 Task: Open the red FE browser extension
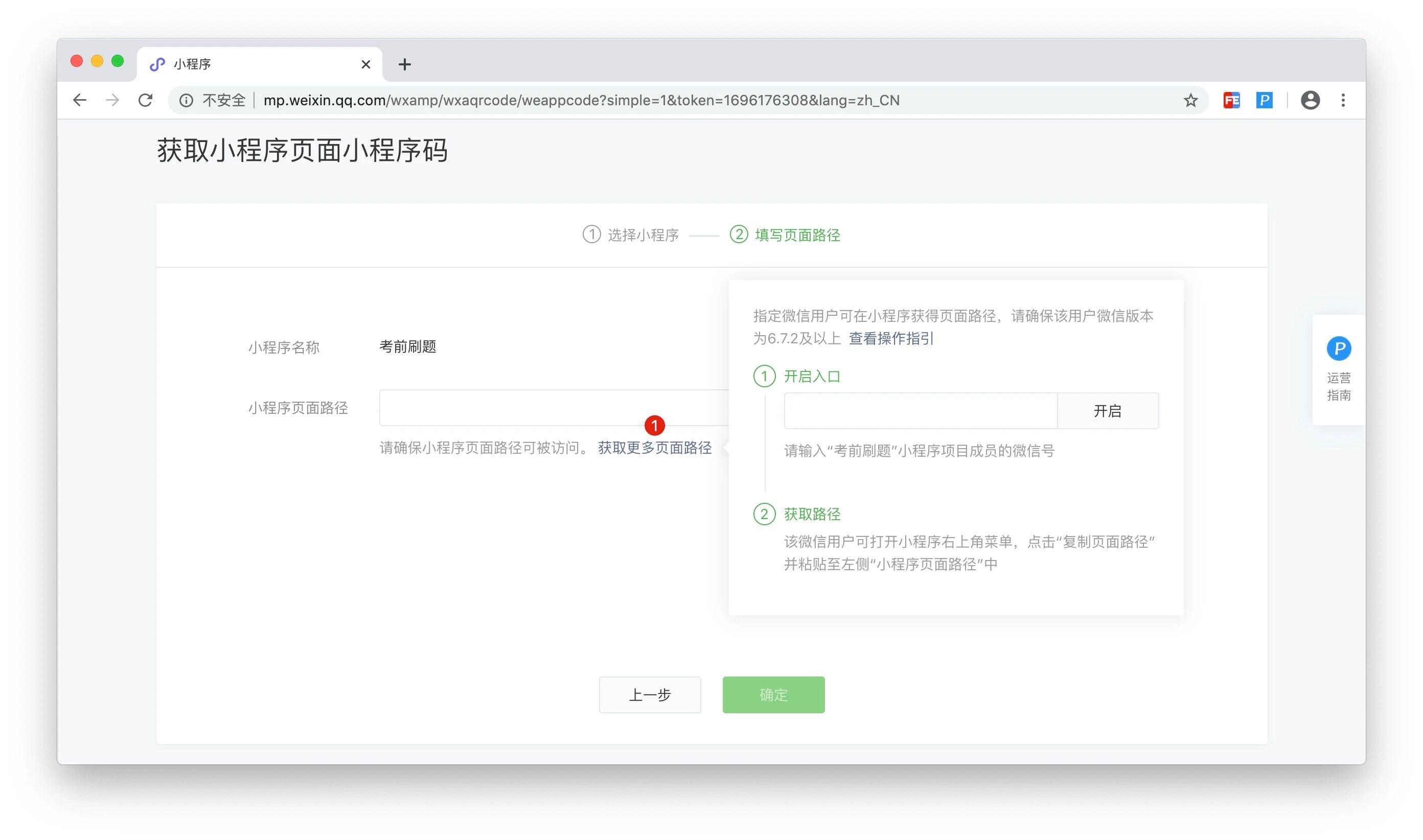click(1231, 100)
